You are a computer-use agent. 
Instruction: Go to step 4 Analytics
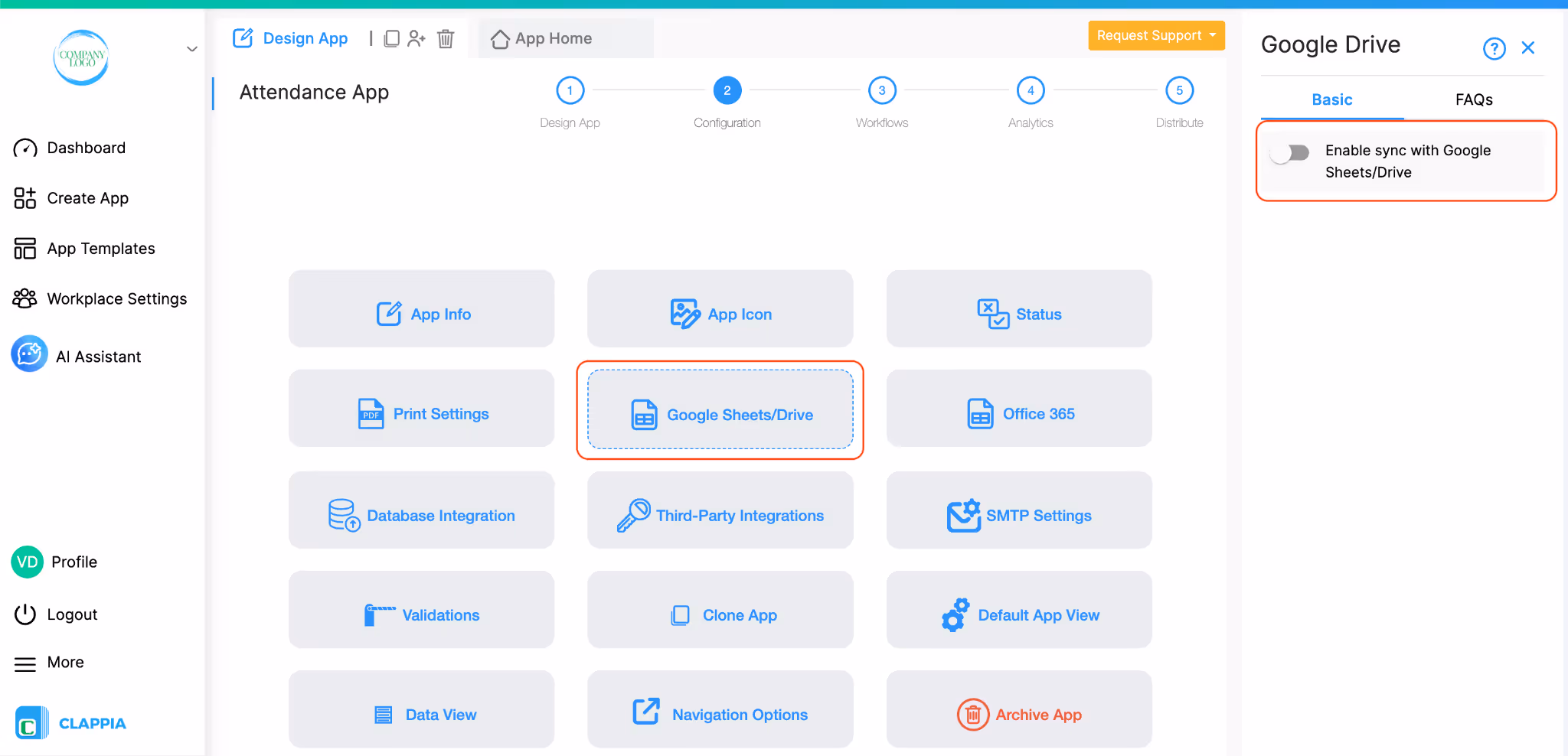[1031, 90]
